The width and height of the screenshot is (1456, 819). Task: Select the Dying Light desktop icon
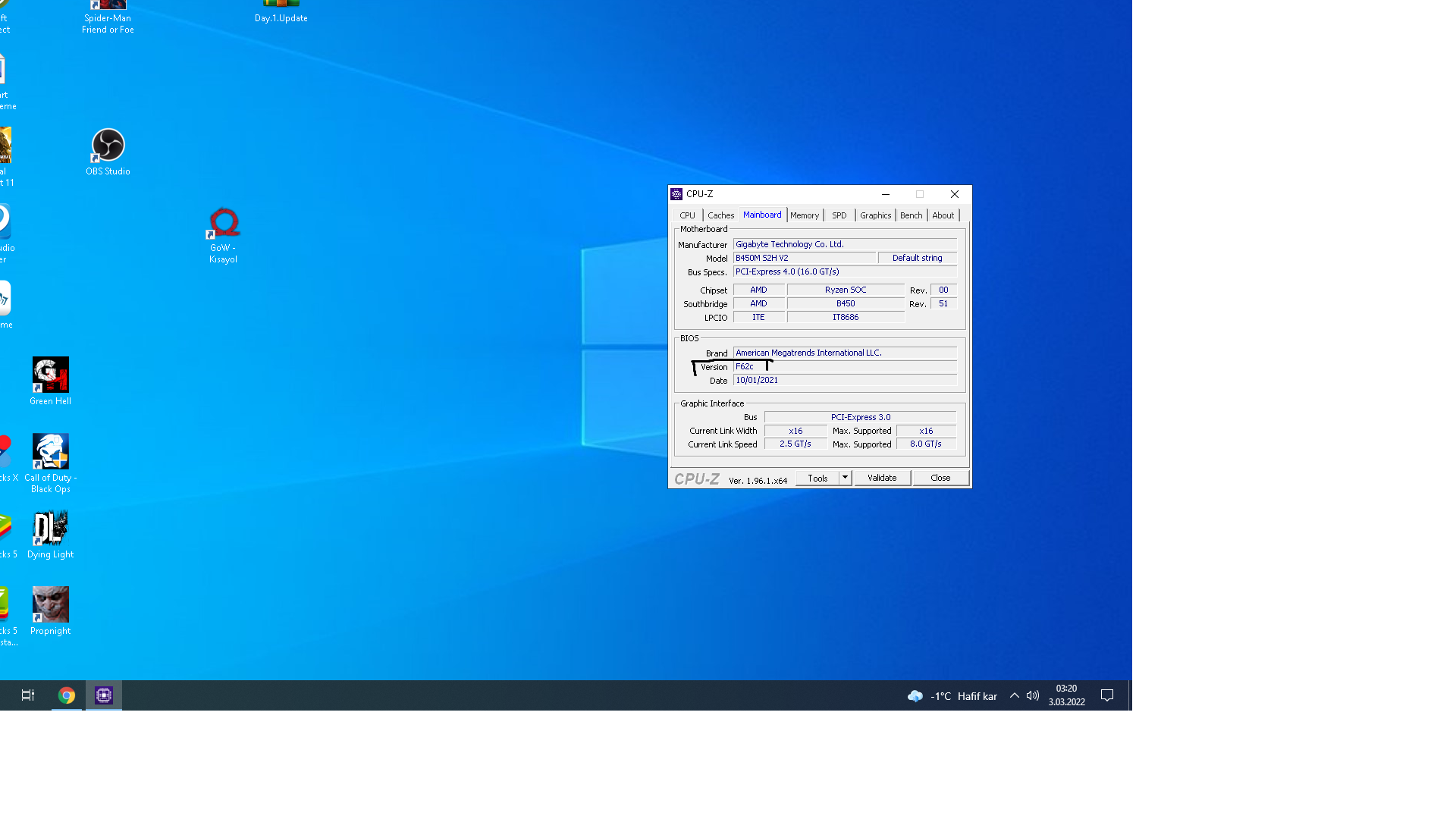[50, 526]
